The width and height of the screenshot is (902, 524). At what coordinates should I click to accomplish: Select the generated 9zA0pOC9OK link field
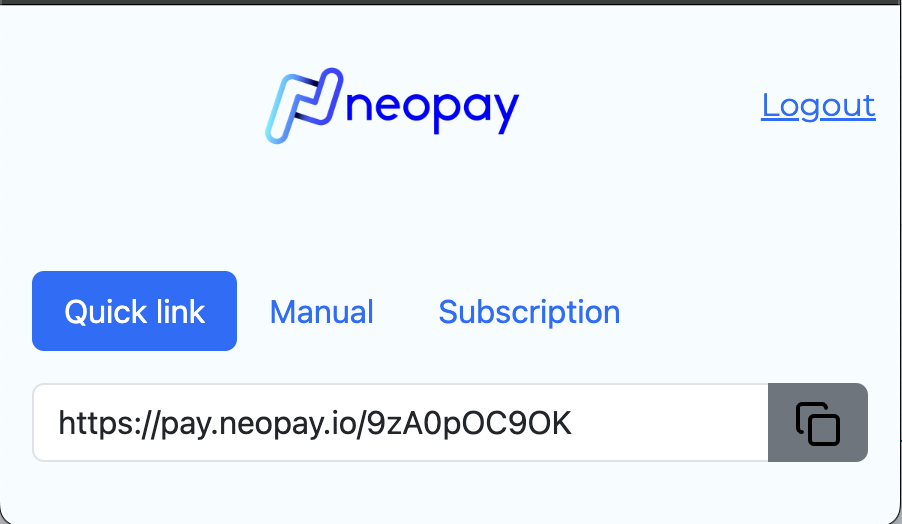tap(400, 423)
